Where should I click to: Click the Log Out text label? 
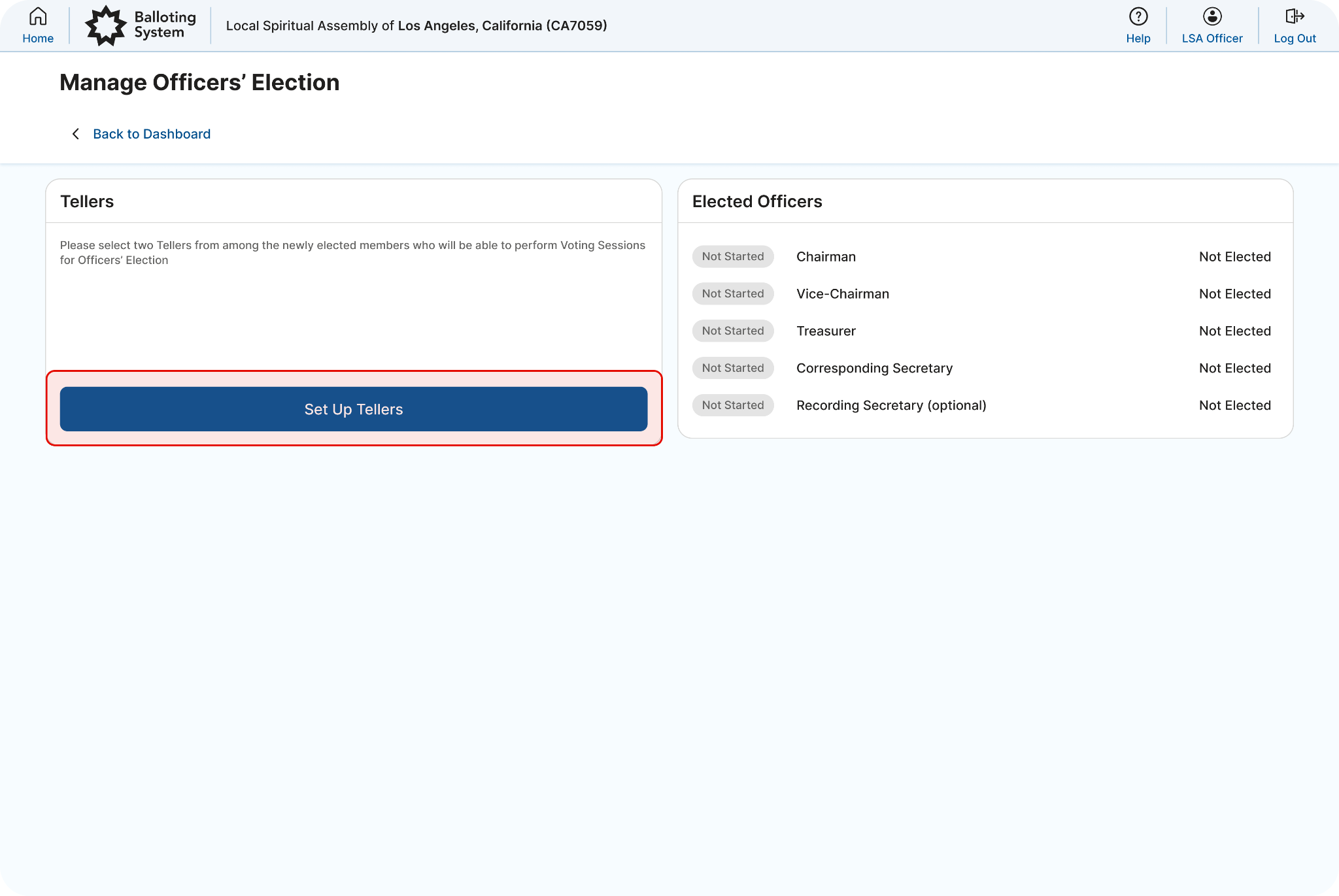[x=1295, y=39]
